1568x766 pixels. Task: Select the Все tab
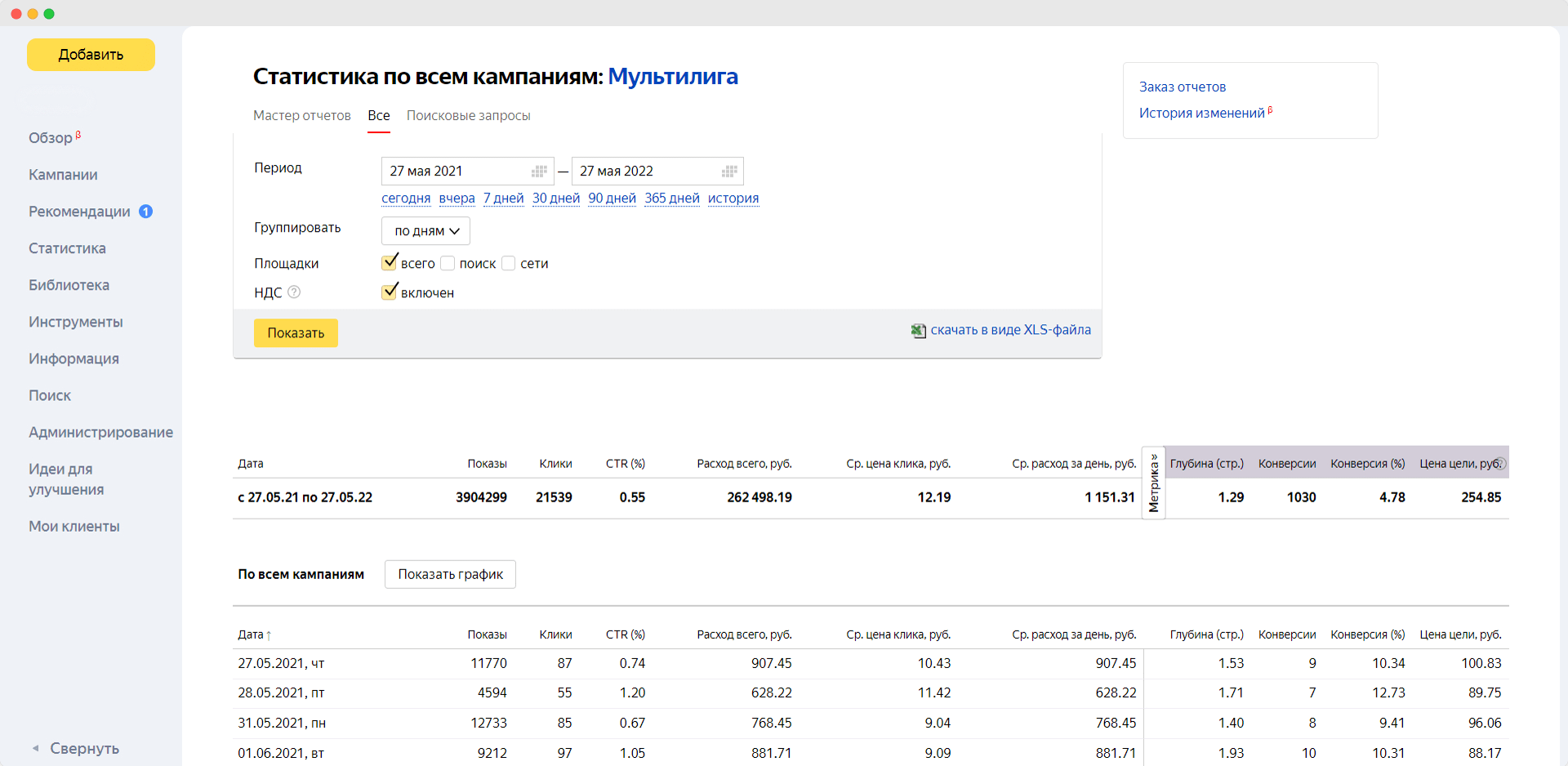(379, 116)
